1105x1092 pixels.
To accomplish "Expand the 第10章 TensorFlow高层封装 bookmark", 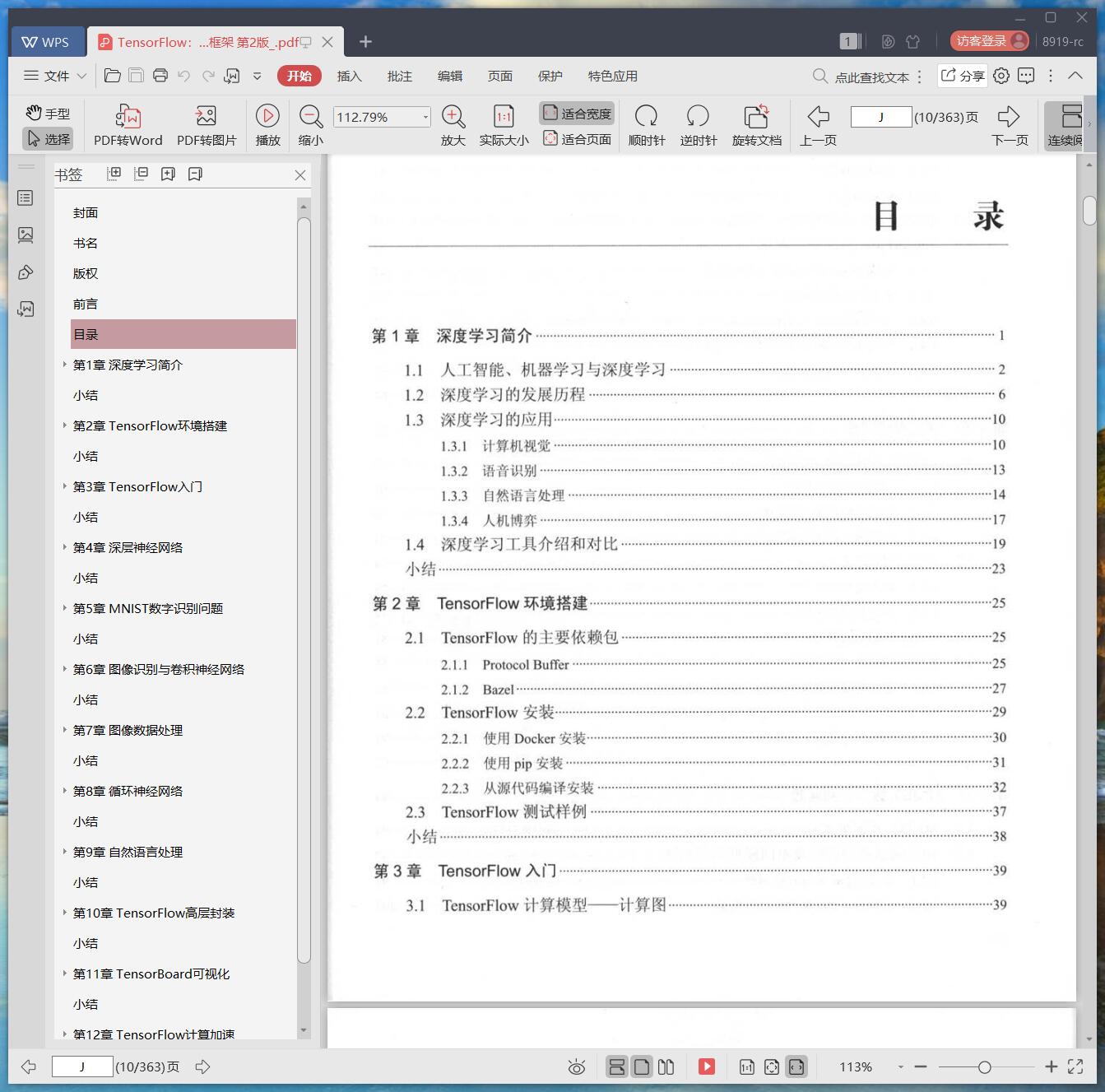I will point(65,913).
